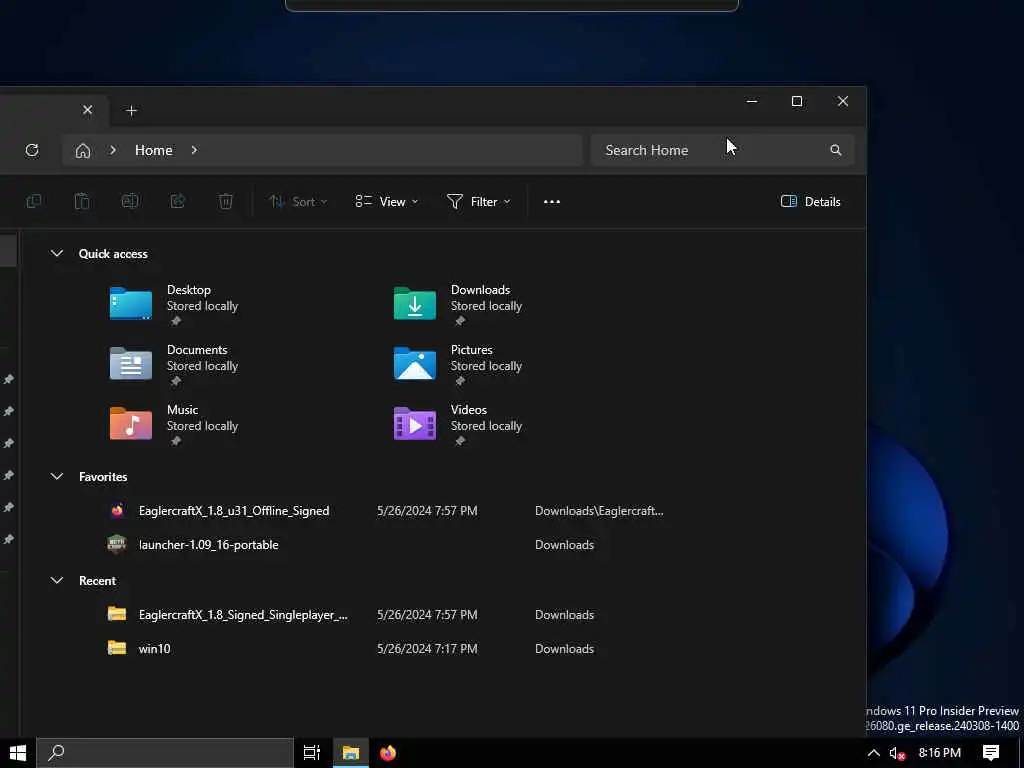The width and height of the screenshot is (1024, 768).
Task: Click the pin icon under Documents
Action: (176, 381)
